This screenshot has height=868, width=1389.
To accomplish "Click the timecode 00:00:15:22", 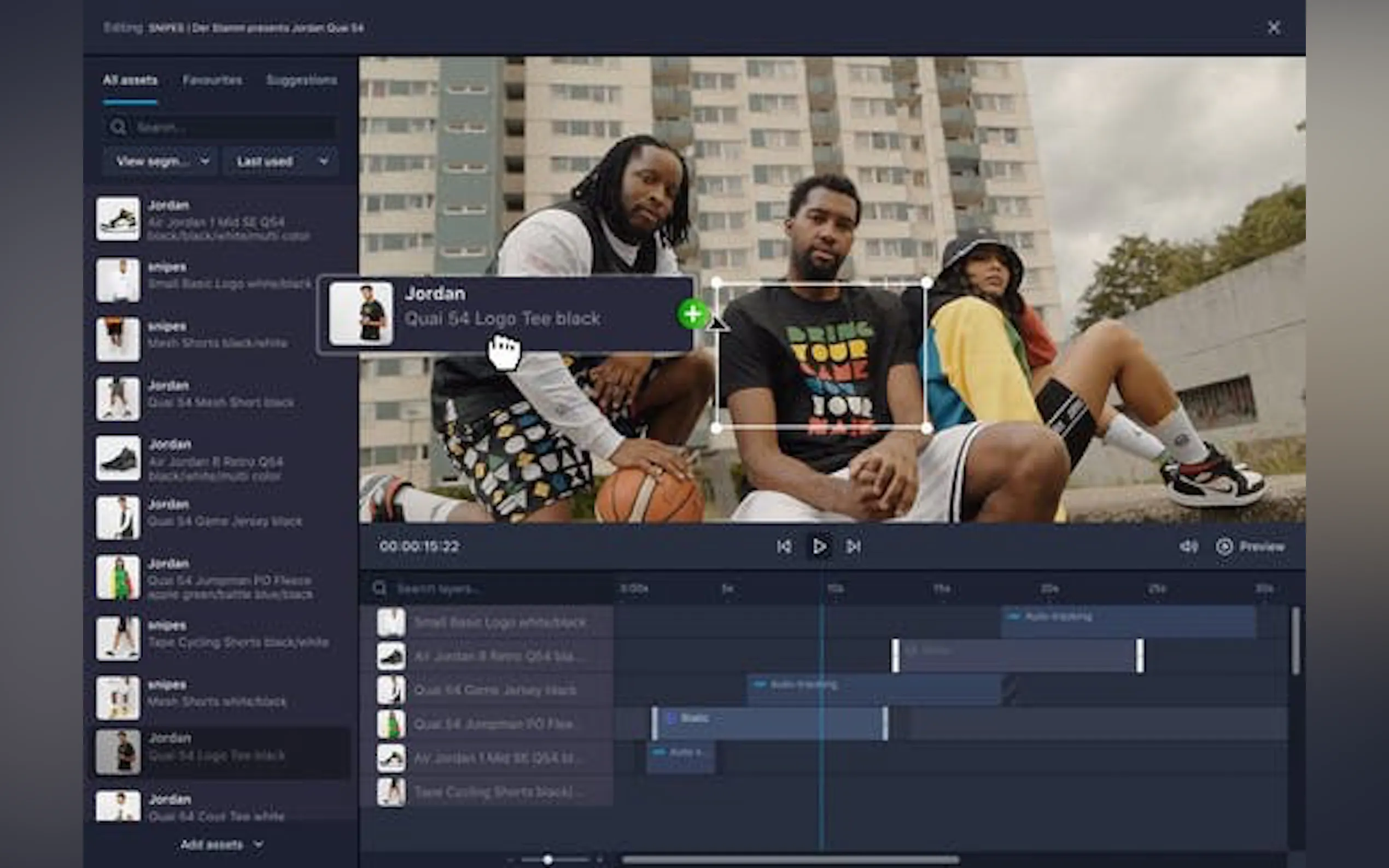I will [419, 547].
